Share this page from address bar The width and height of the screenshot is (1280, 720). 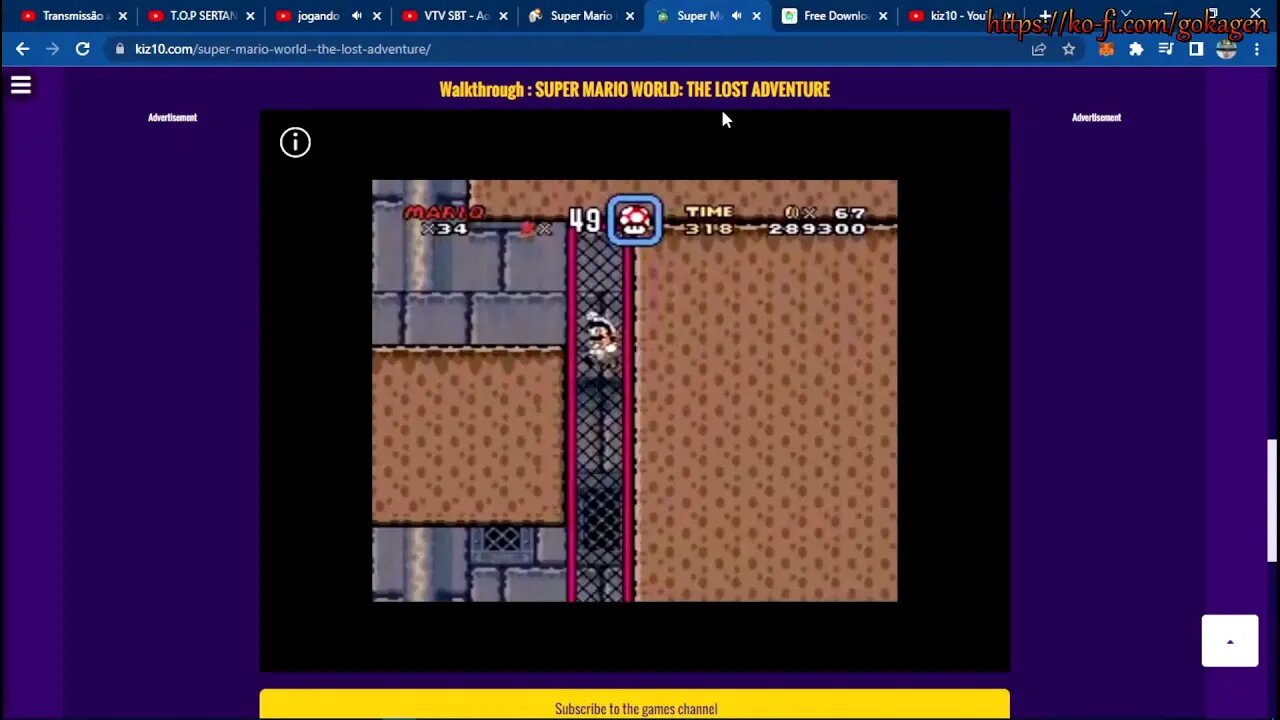pos(1039,49)
